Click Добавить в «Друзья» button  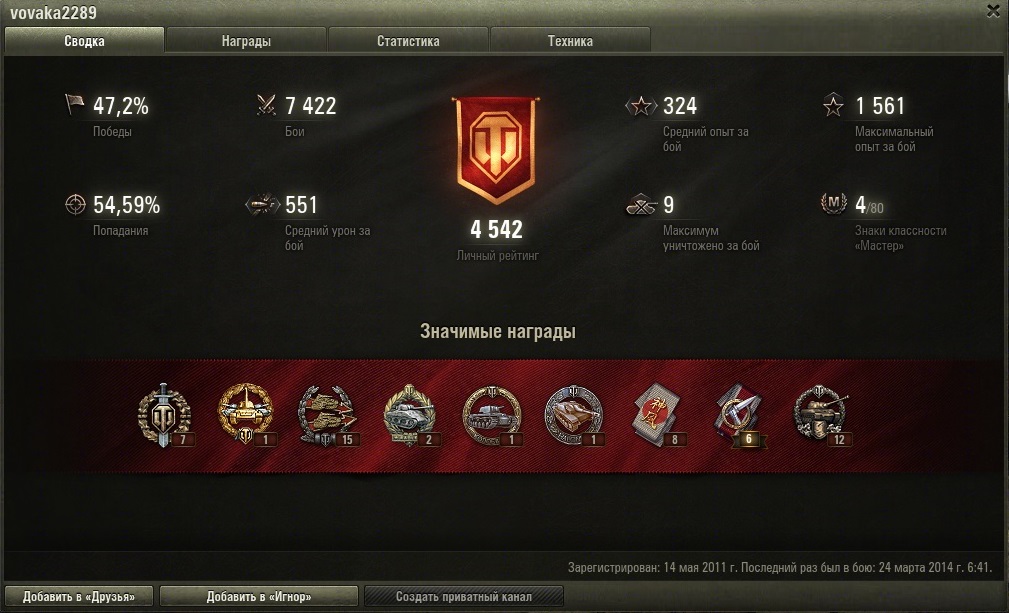tap(79, 596)
